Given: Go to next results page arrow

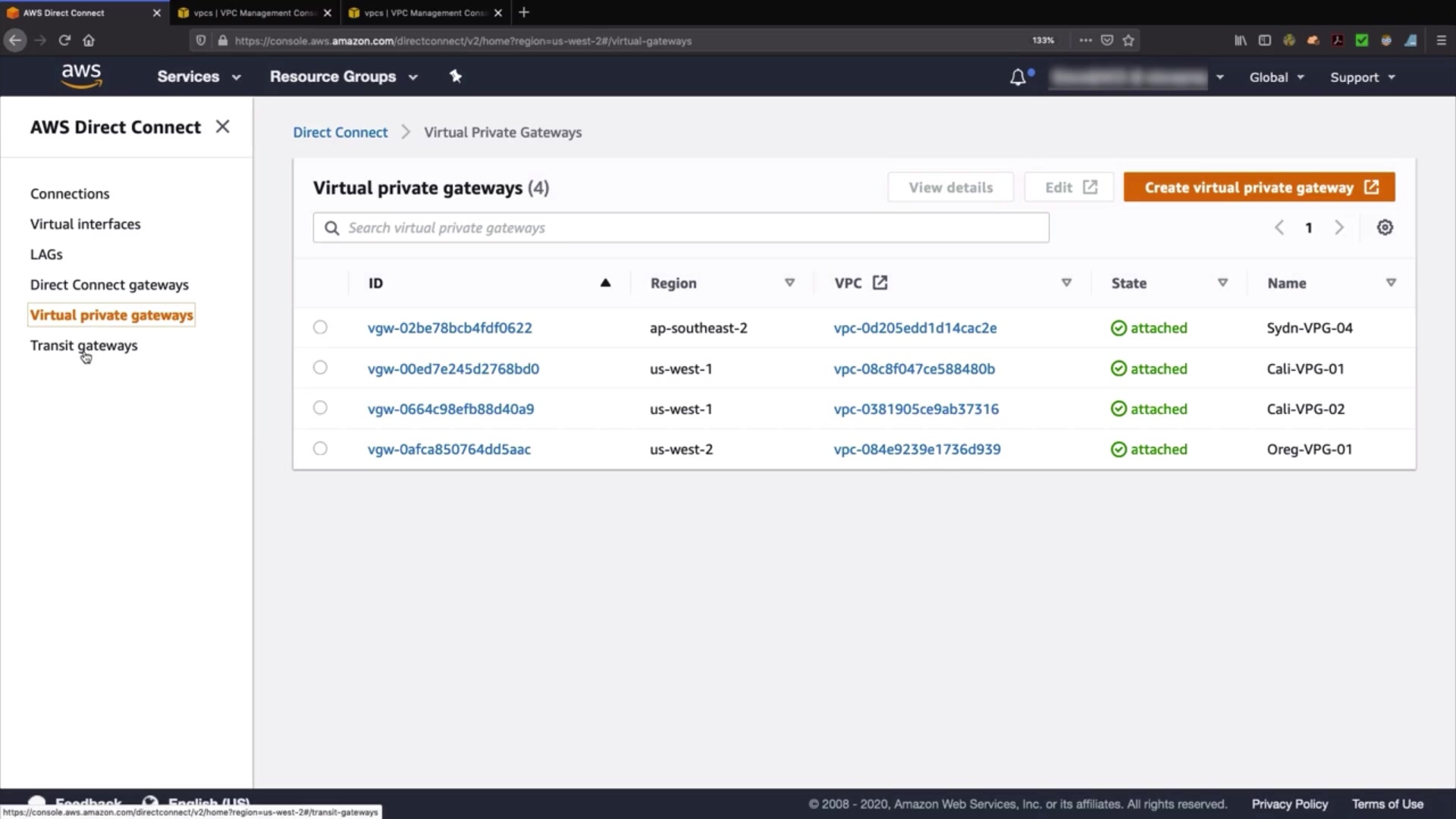Looking at the screenshot, I should [x=1339, y=227].
